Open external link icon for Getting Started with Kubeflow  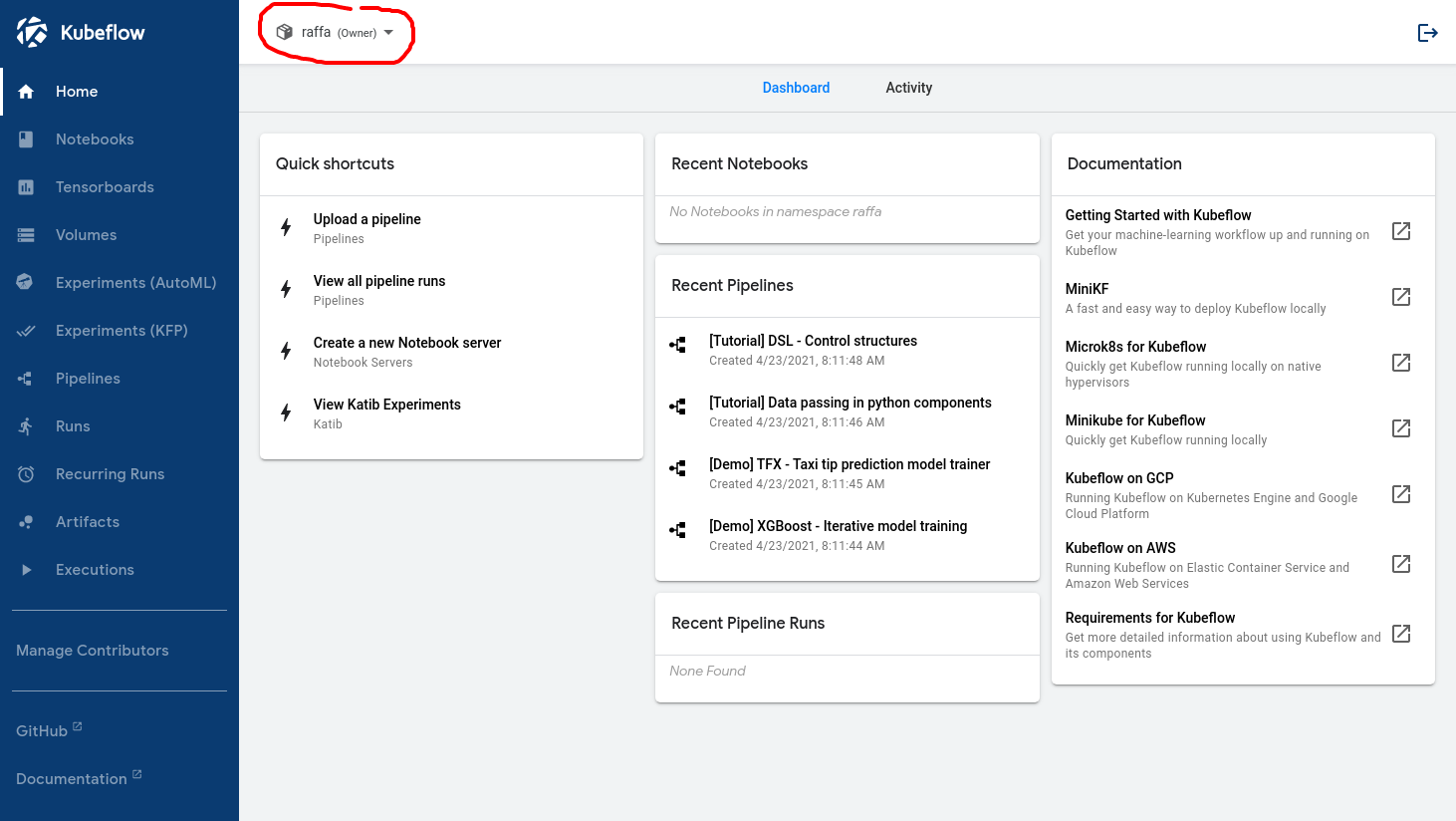tap(1401, 231)
